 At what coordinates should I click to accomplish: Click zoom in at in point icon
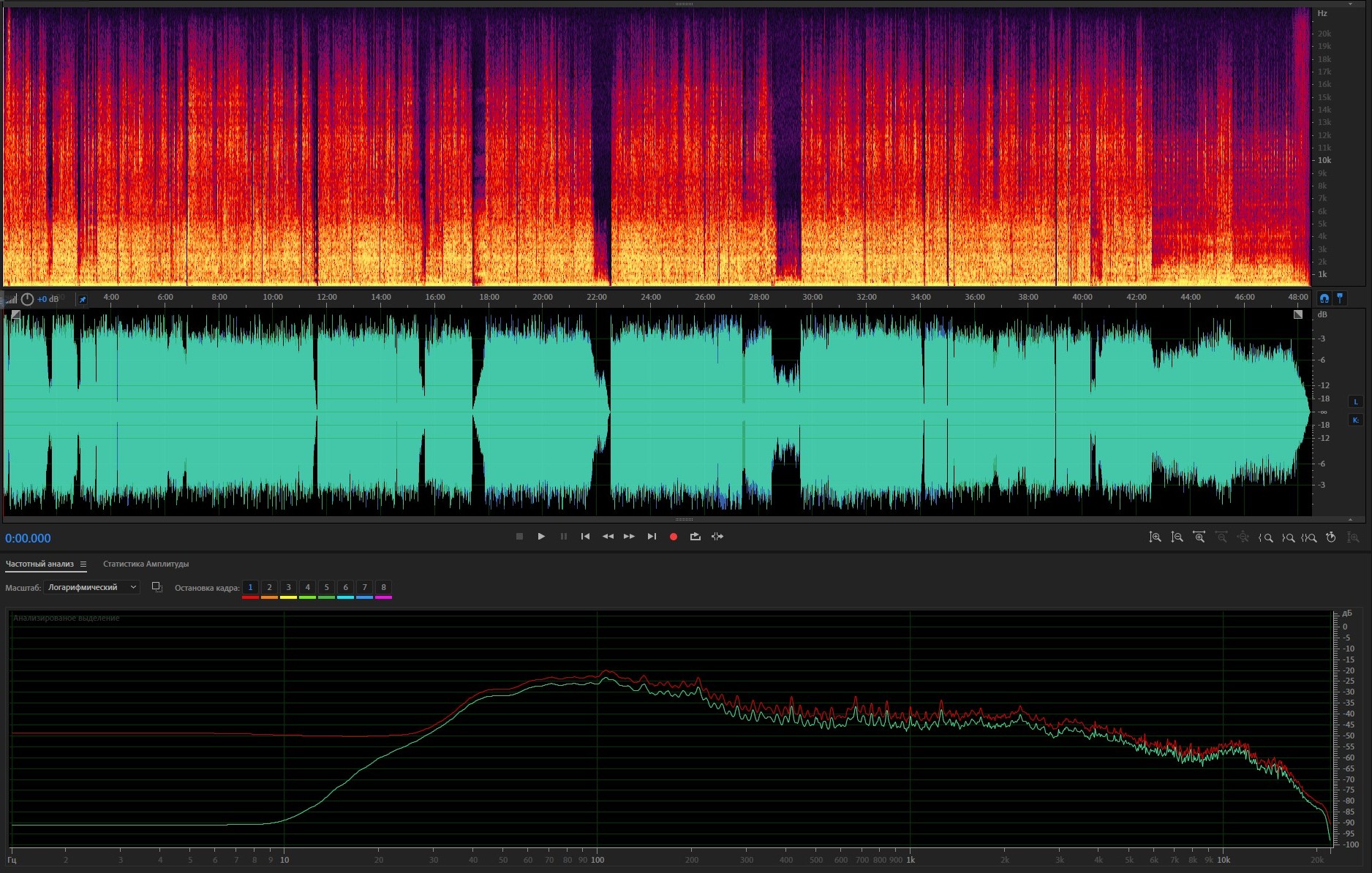(x=1265, y=537)
